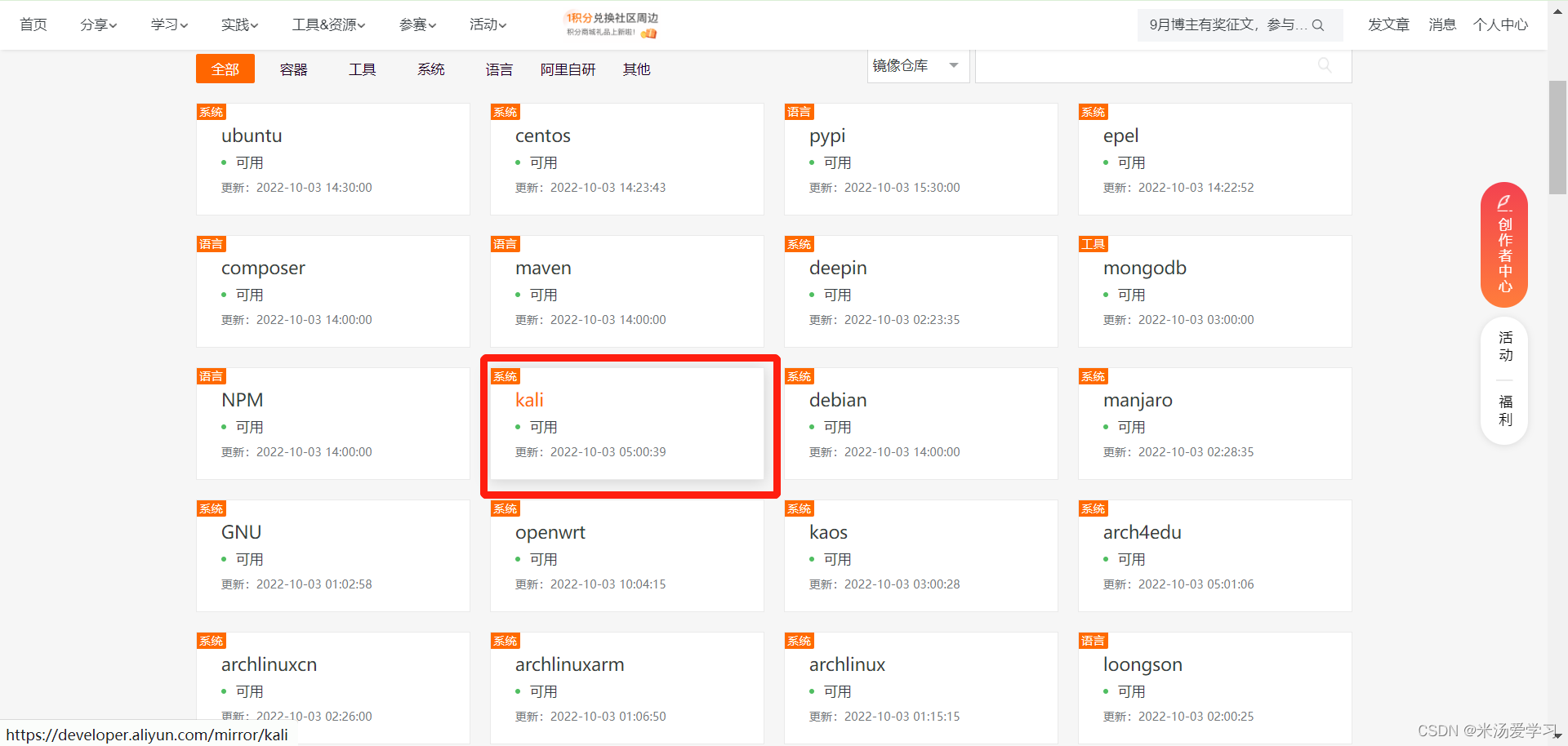Open the archlinuxarm mirror card
This screenshot has height=746, width=1568.
point(627,688)
